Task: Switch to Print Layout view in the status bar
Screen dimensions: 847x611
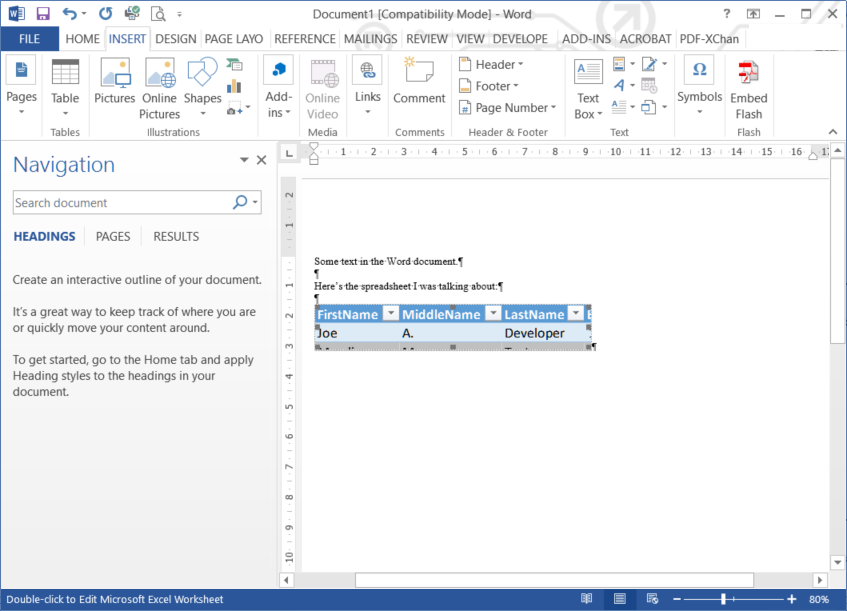Action: click(x=620, y=599)
